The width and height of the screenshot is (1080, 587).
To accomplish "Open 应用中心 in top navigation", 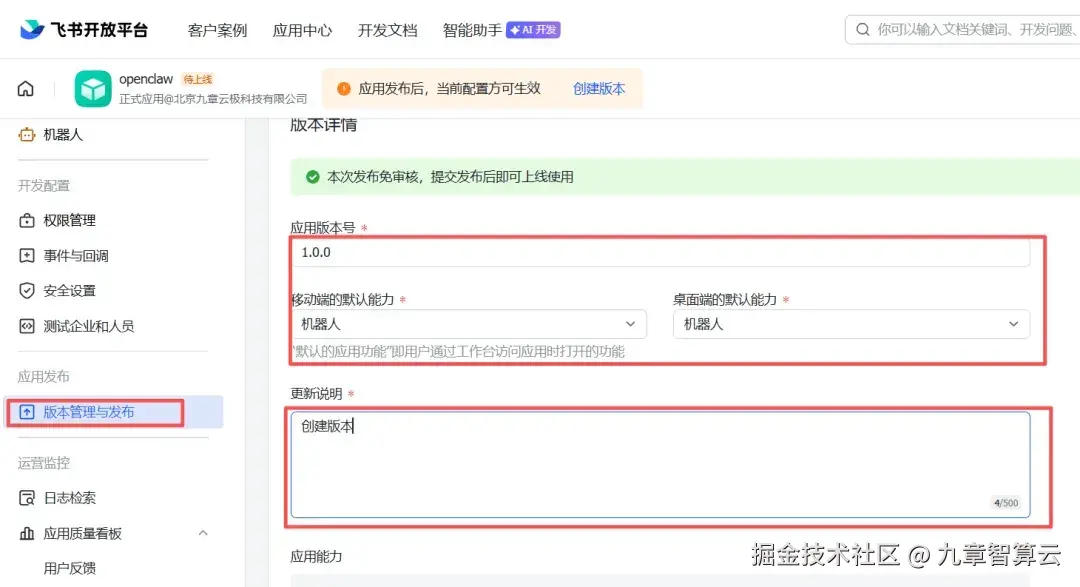I will pyautogui.click(x=302, y=30).
